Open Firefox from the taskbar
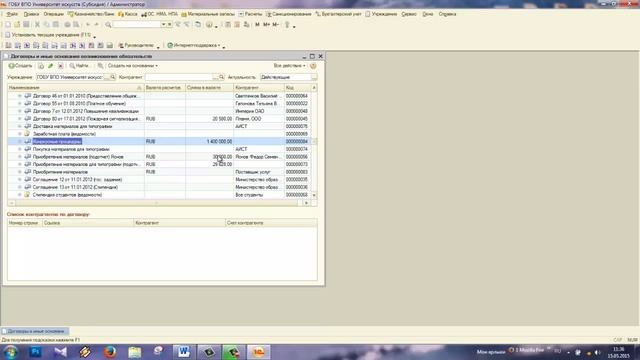The width and height of the screenshot is (640, 360). click(x=110, y=351)
